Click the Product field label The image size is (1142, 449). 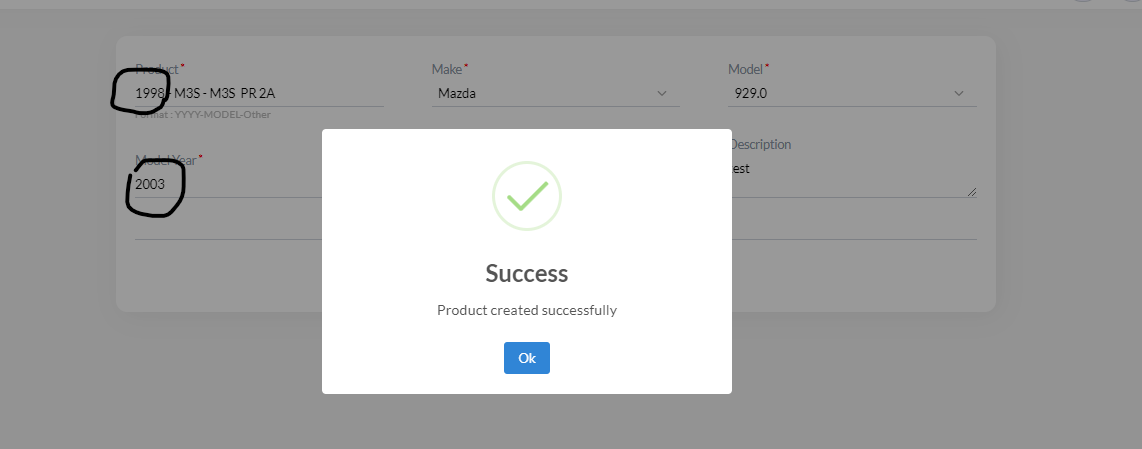(158, 69)
